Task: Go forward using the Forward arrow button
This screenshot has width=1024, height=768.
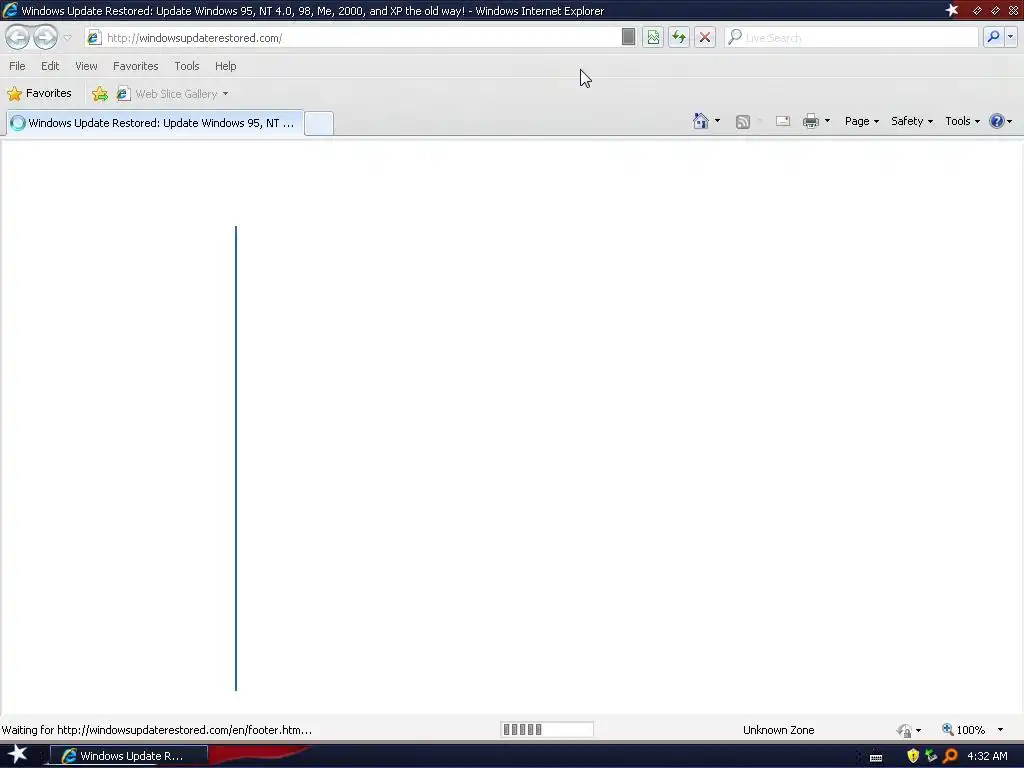Action: tap(45, 37)
